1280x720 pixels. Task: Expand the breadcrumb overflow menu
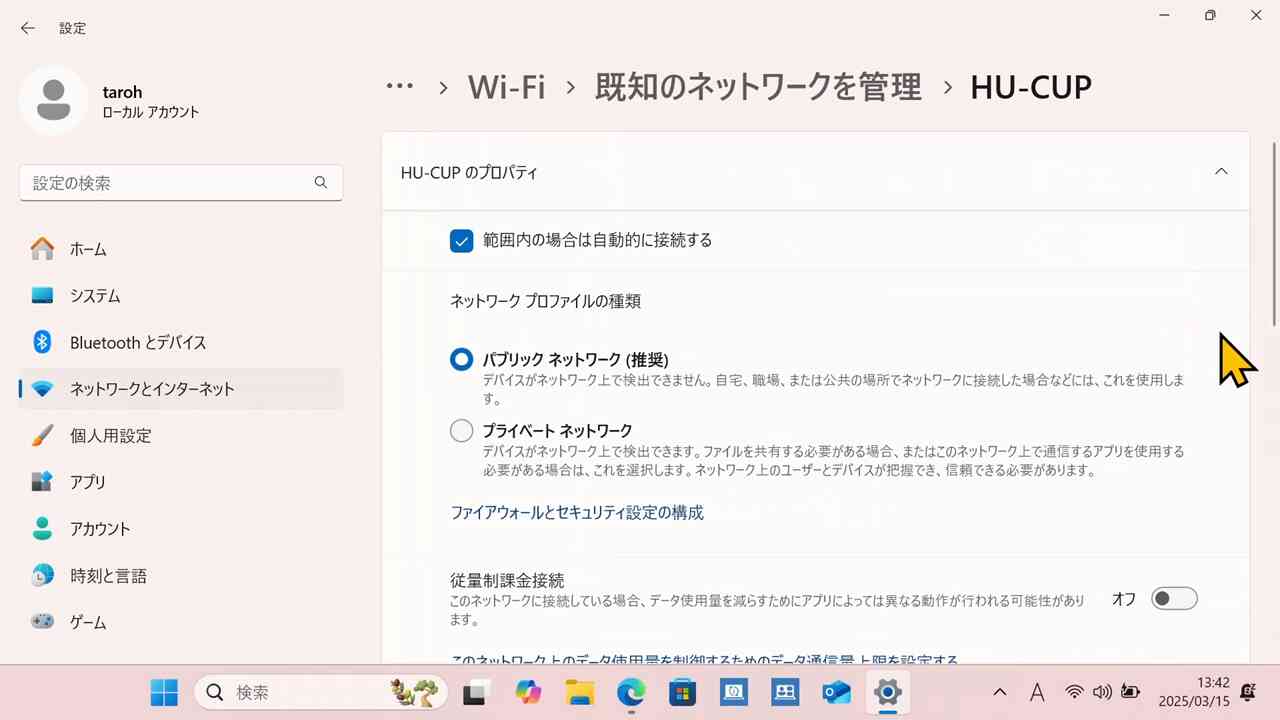point(400,86)
